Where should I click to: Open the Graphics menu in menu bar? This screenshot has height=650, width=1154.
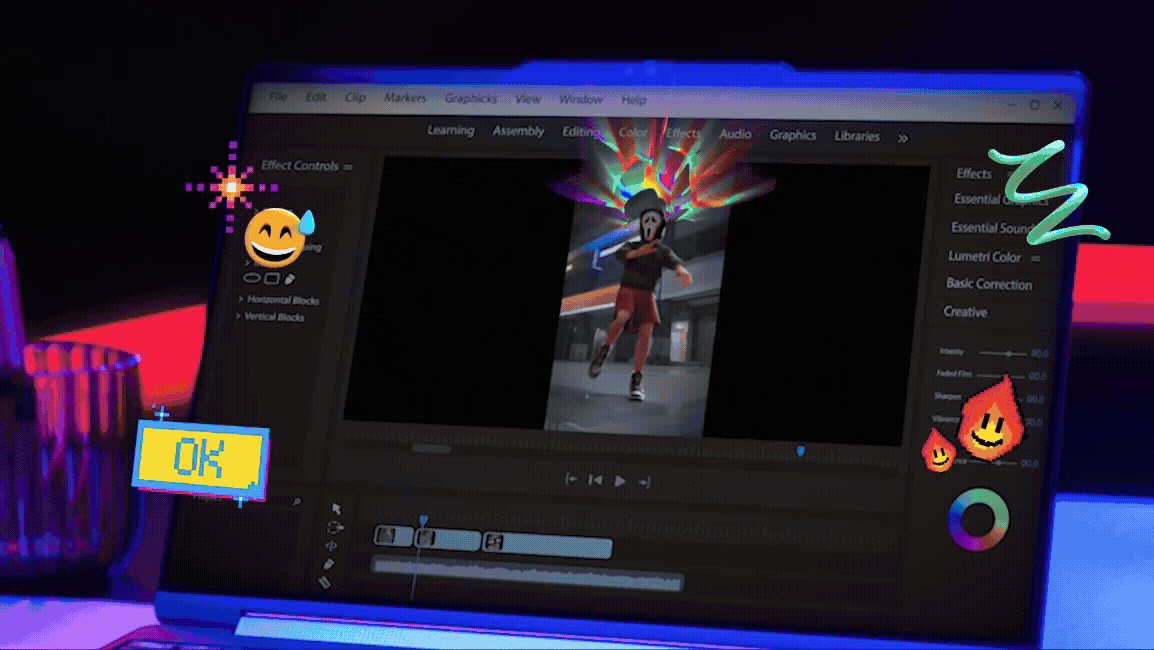[471, 99]
